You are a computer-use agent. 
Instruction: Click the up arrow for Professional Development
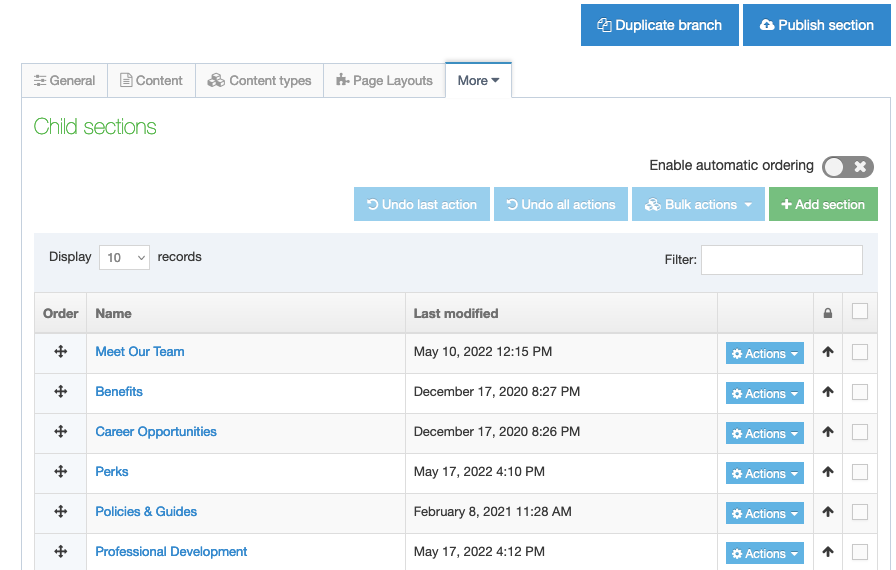coord(827,552)
